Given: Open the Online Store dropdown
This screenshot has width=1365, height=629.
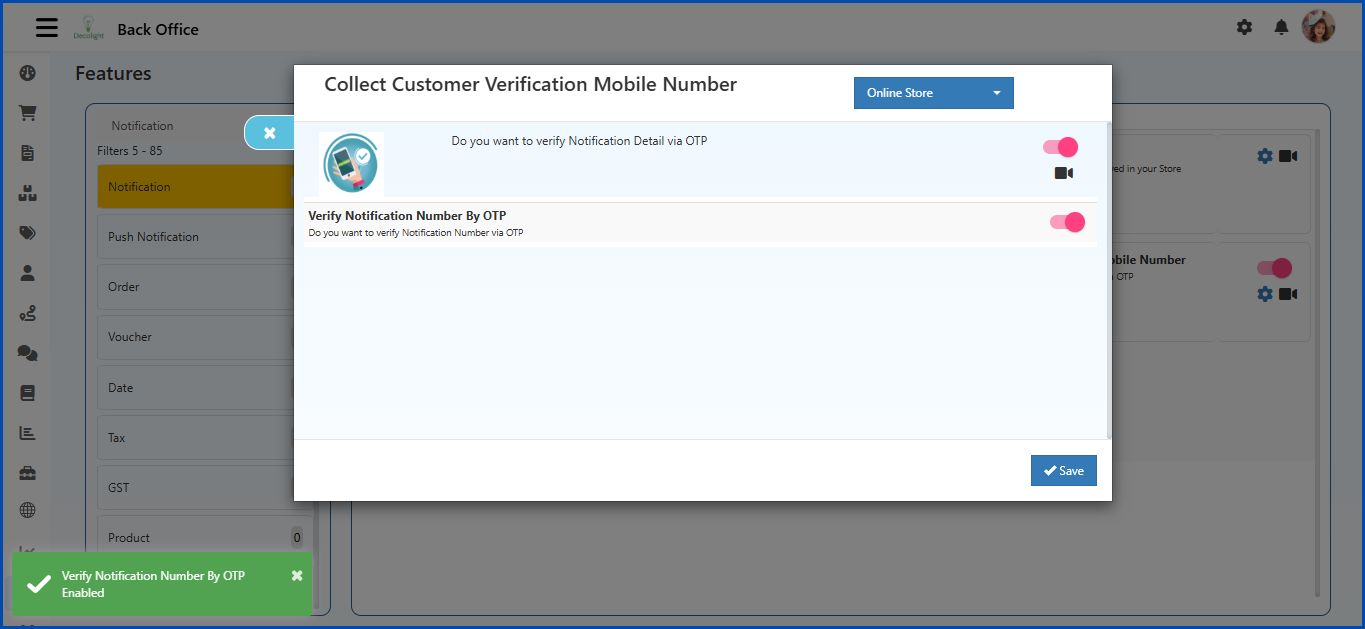Looking at the screenshot, I should [x=932, y=92].
